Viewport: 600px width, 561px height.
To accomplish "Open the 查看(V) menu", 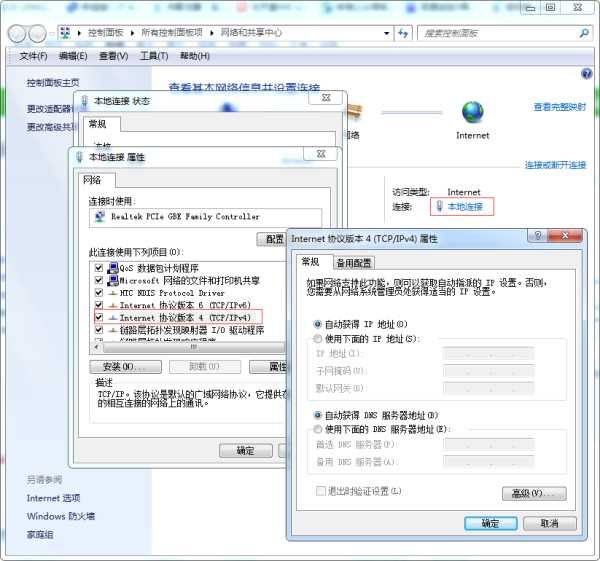I will tap(114, 56).
